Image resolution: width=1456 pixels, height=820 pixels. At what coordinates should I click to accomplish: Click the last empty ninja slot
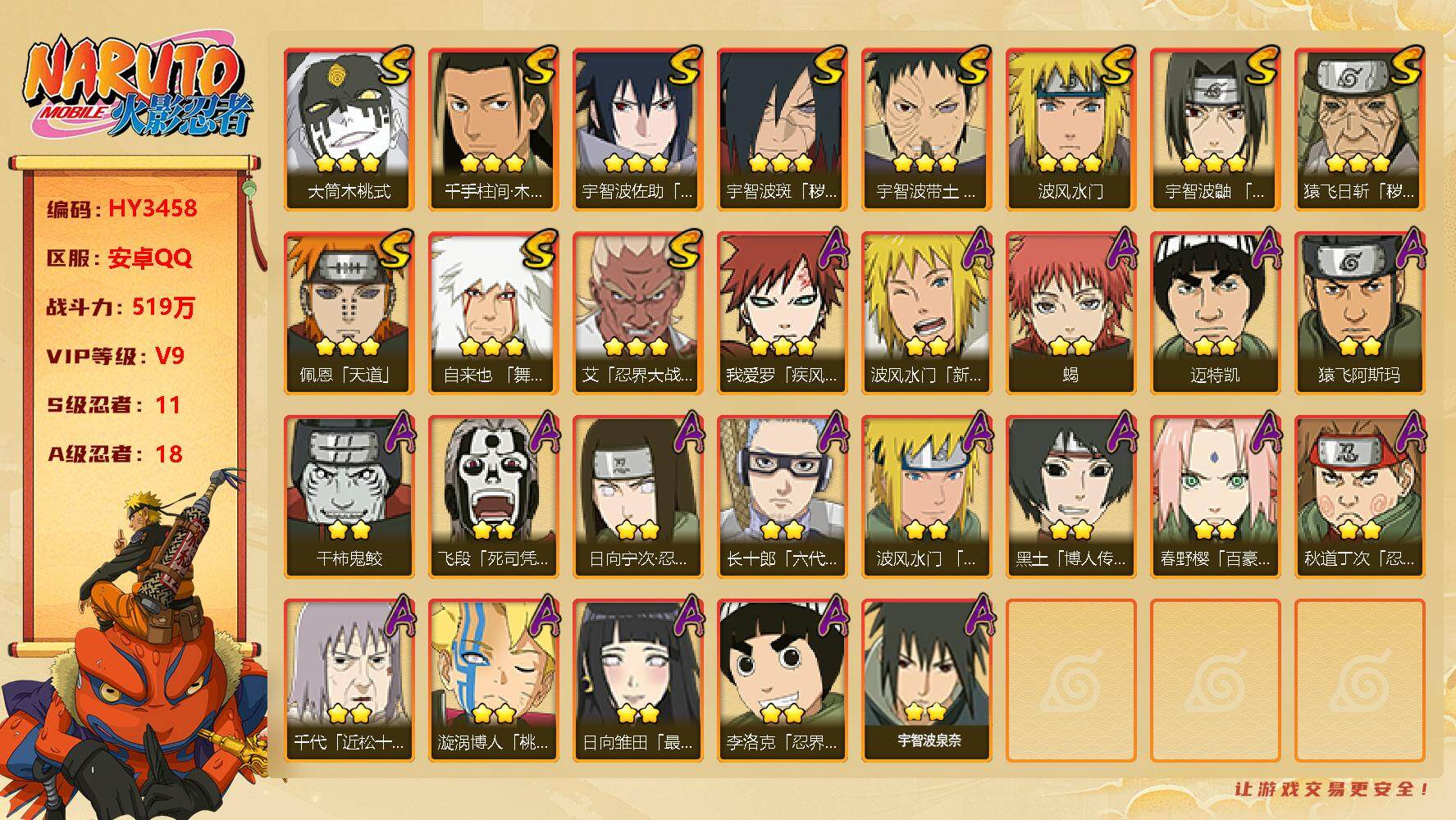[1359, 680]
